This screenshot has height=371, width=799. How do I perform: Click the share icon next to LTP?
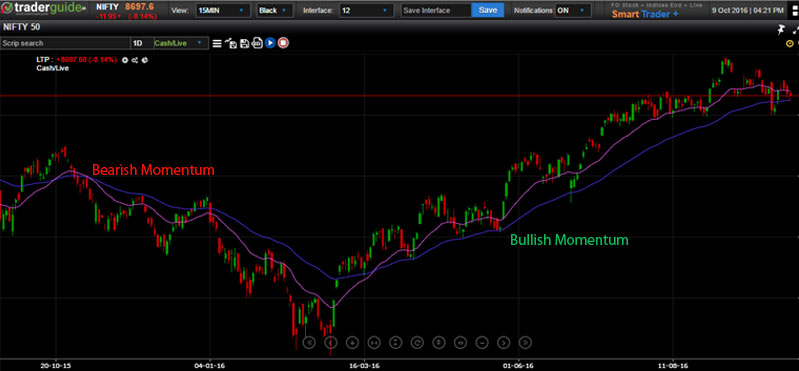pos(135,60)
